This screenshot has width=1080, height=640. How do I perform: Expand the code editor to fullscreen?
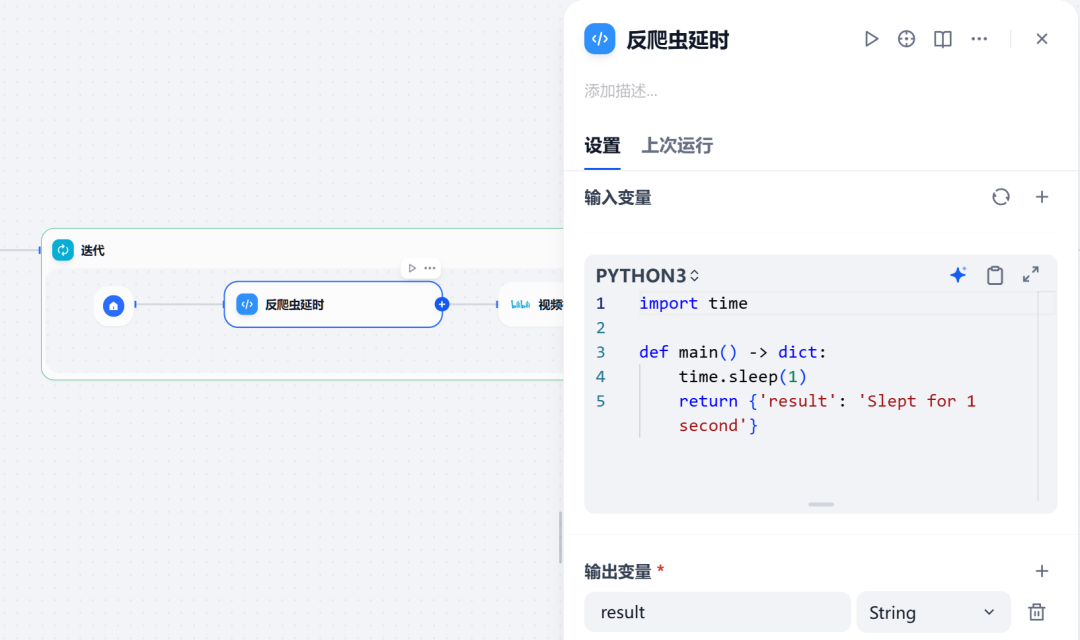pyautogui.click(x=1030, y=275)
